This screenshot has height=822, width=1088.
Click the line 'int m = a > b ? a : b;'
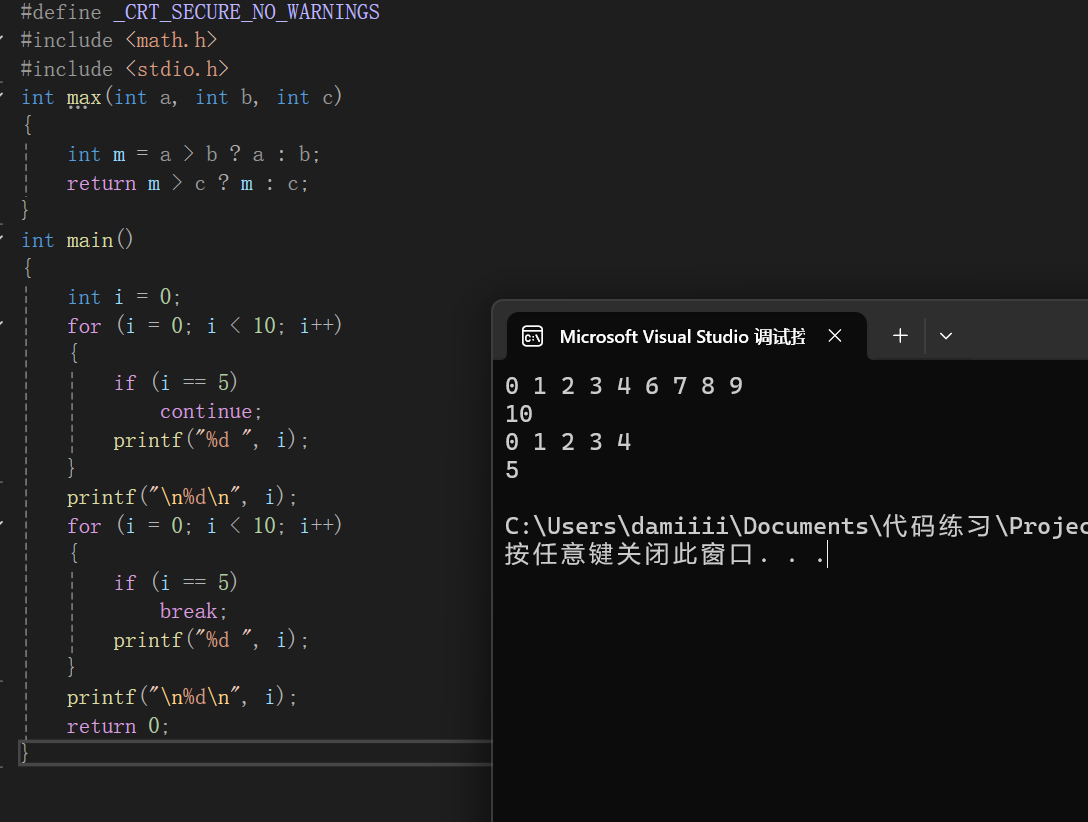194,154
